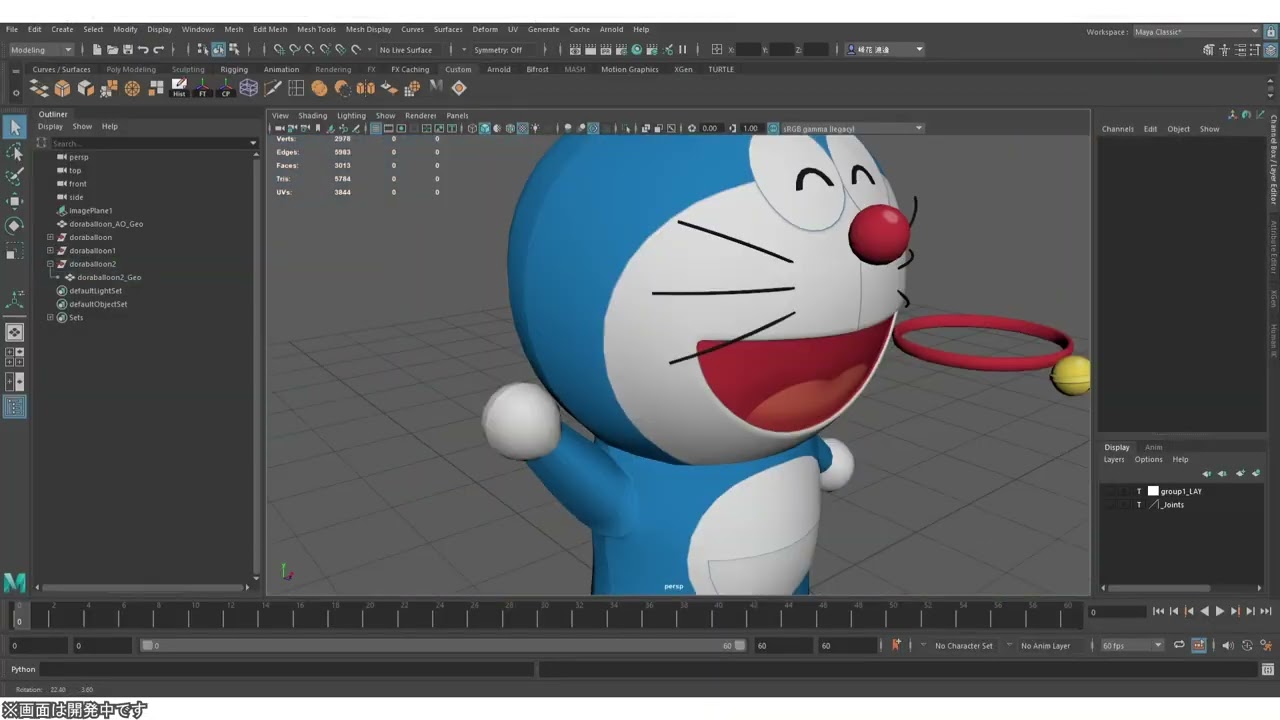Toggle cached playback icon

click(x=1198, y=645)
